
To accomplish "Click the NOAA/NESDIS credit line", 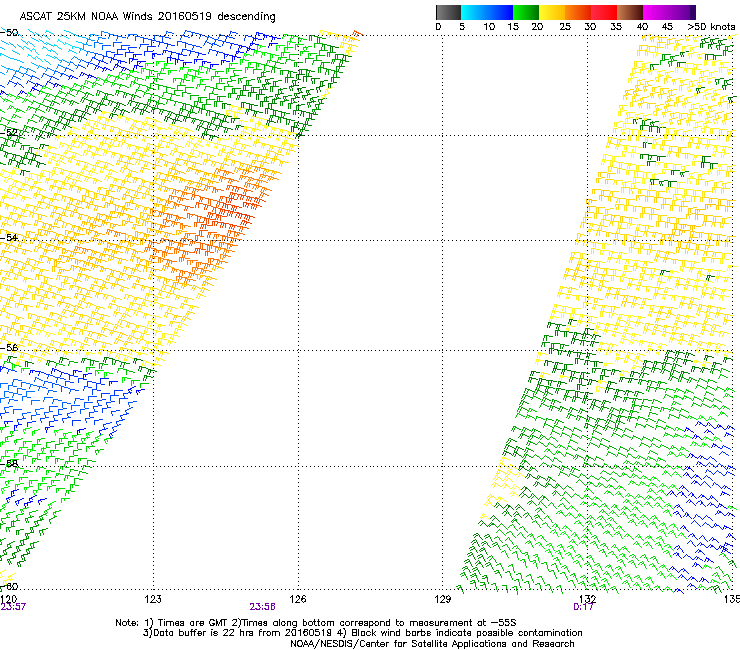I will coord(432,644).
